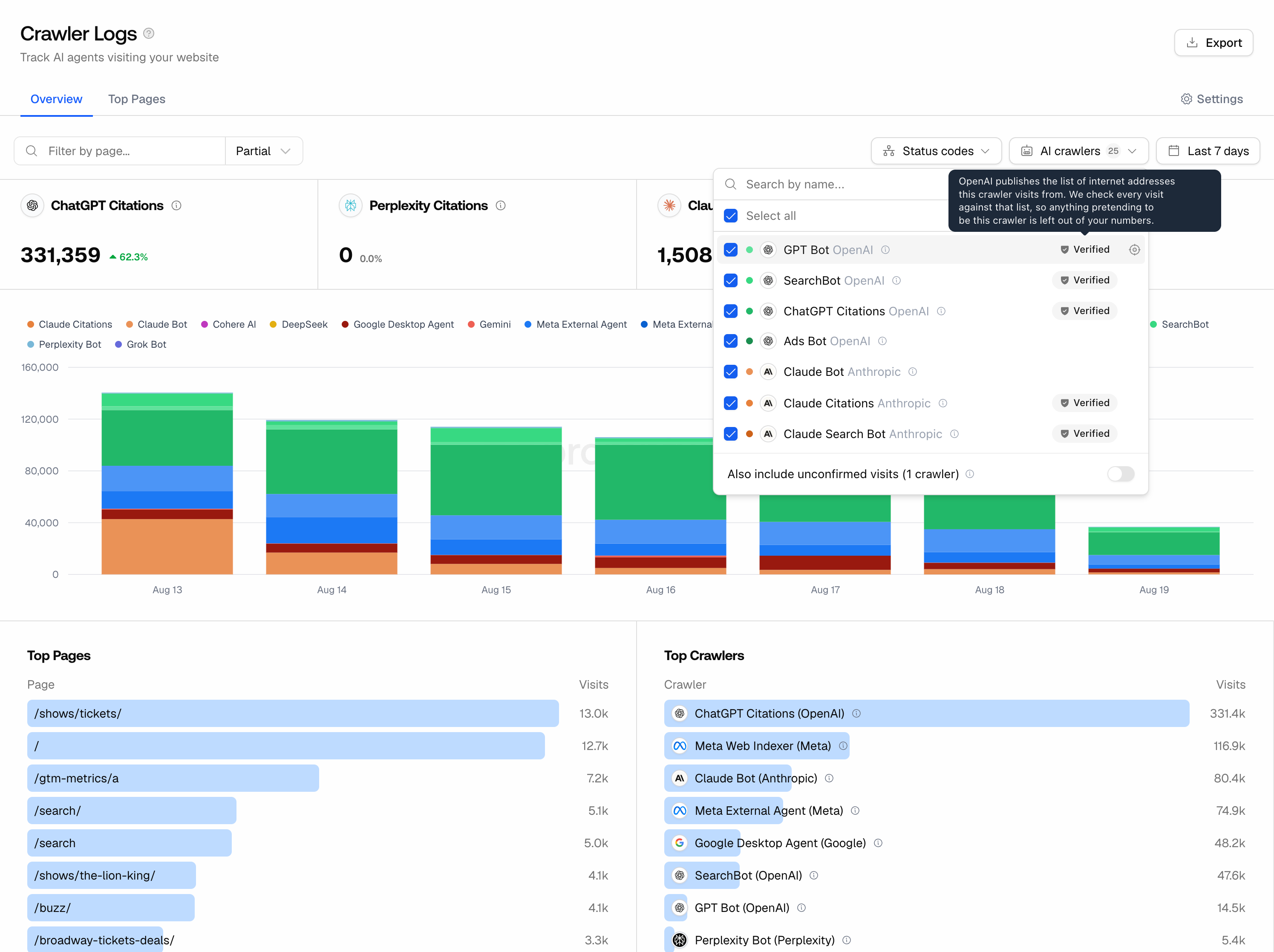Select the Overview tab
Screen dimensions: 1274x952
coord(56,99)
